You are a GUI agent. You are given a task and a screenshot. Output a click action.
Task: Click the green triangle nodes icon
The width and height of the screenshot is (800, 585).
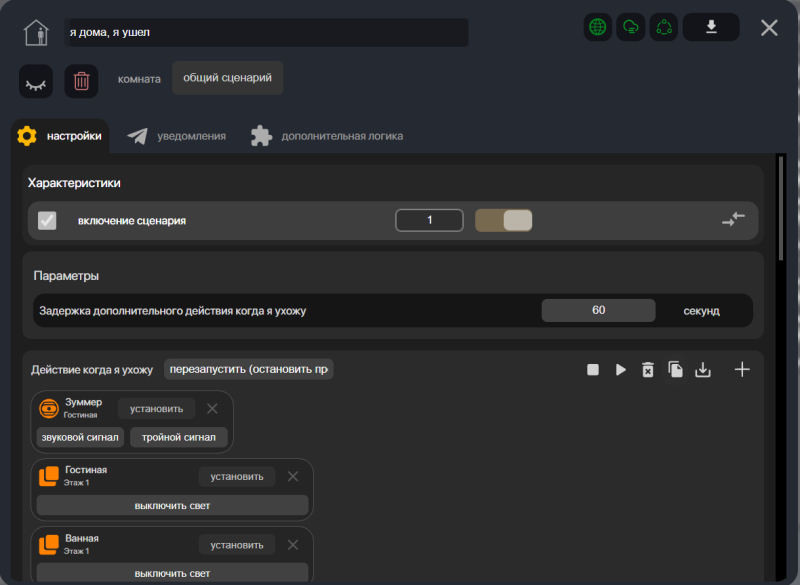pos(664,27)
